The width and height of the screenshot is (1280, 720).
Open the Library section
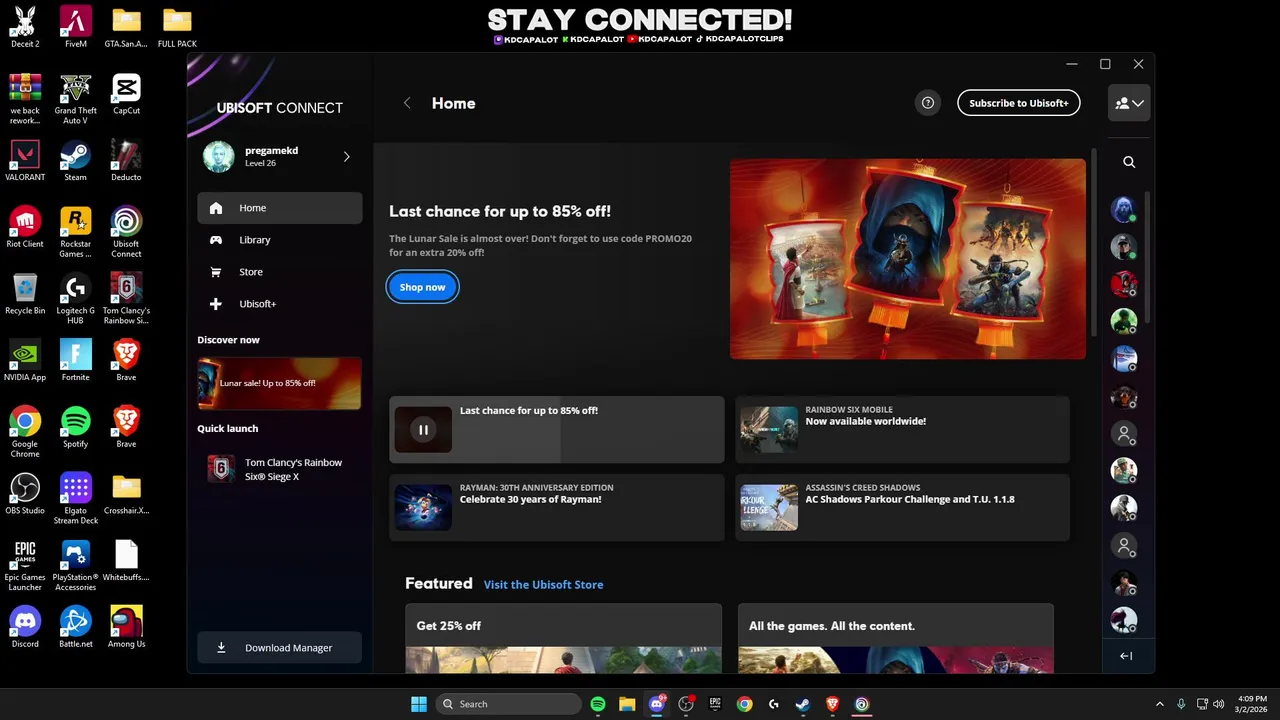(280, 240)
